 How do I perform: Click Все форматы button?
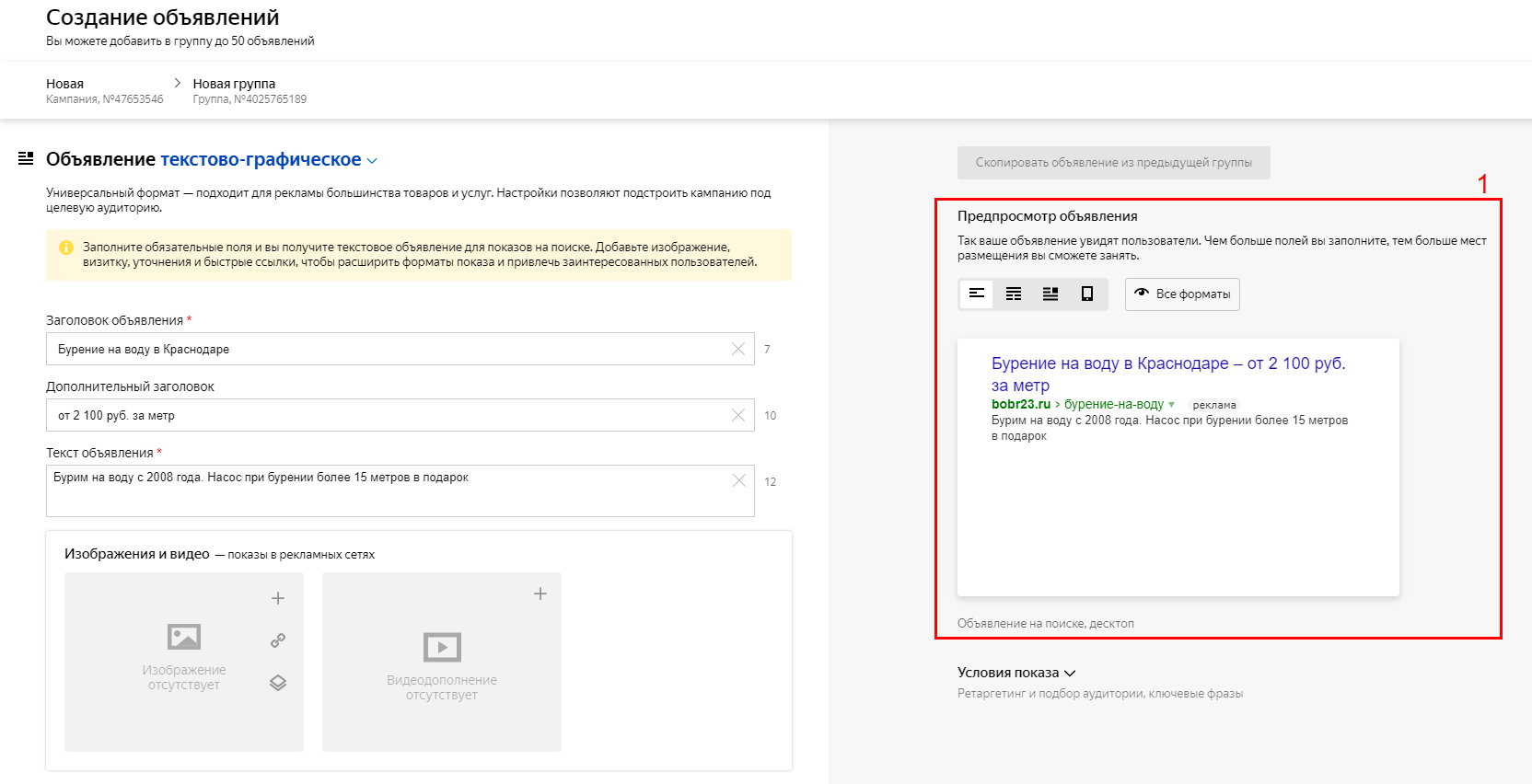(1182, 294)
